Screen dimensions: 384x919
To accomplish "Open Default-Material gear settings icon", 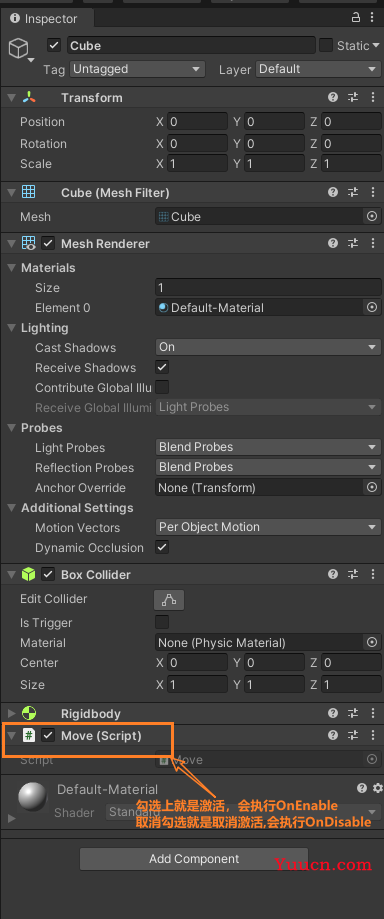I will 378,788.
